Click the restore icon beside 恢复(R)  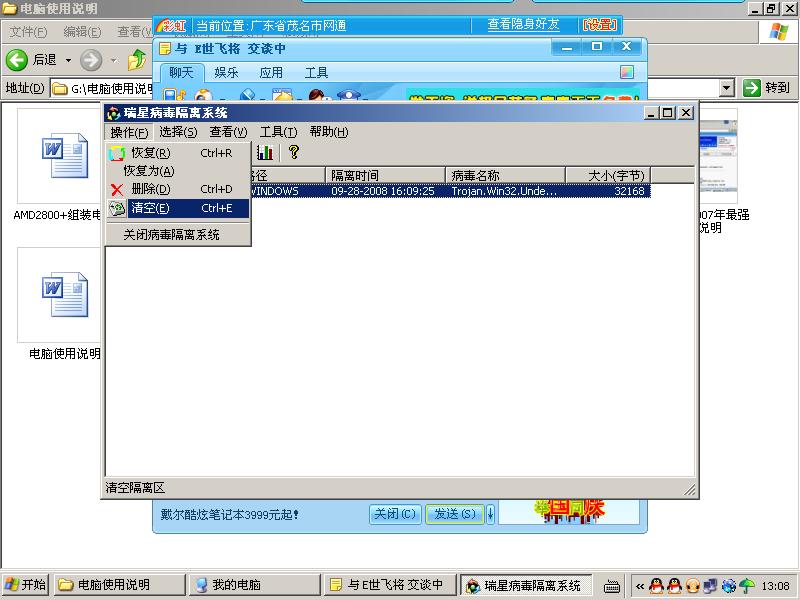tap(117, 153)
